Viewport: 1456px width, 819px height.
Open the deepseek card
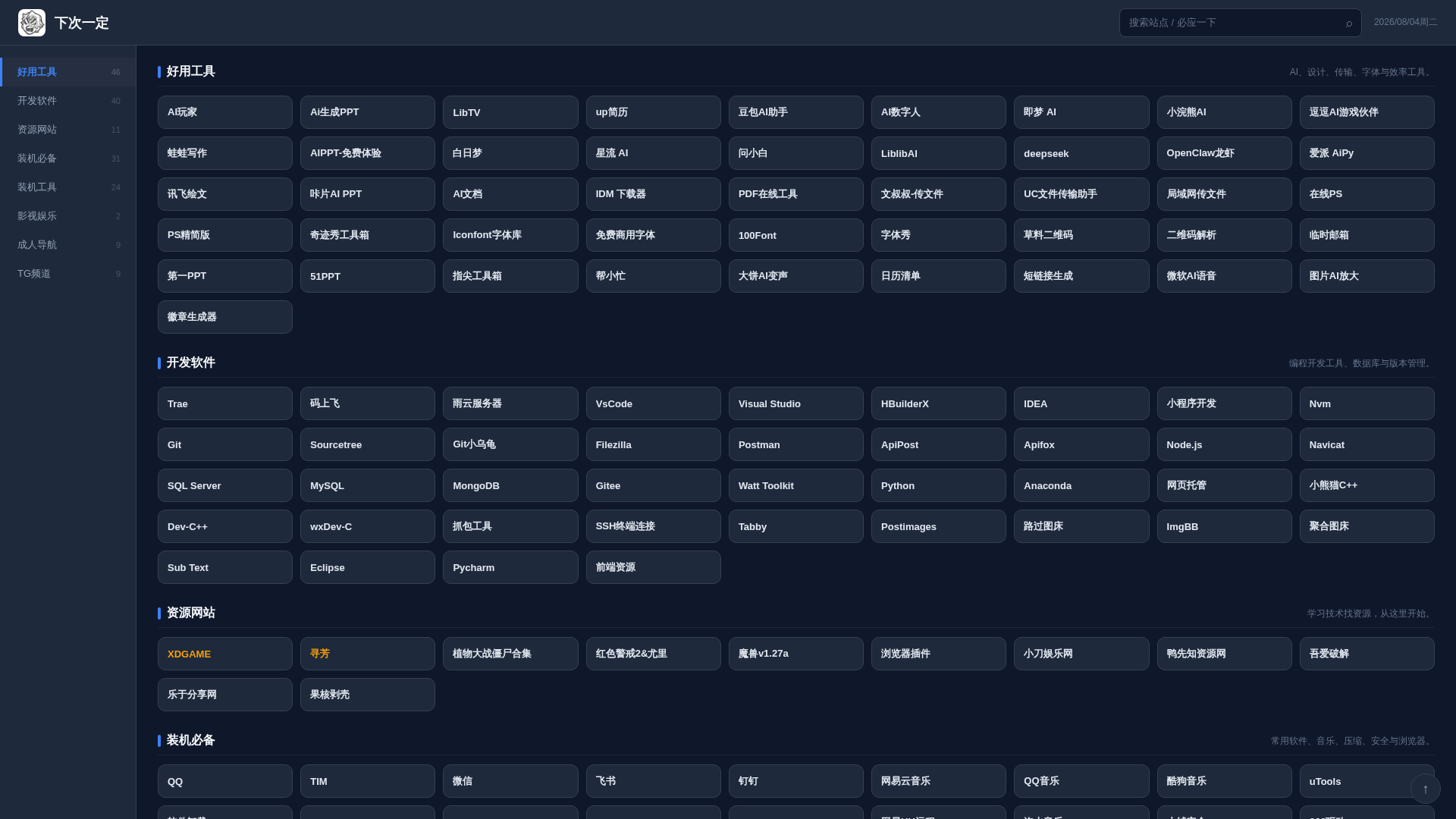tap(1081, 153)
